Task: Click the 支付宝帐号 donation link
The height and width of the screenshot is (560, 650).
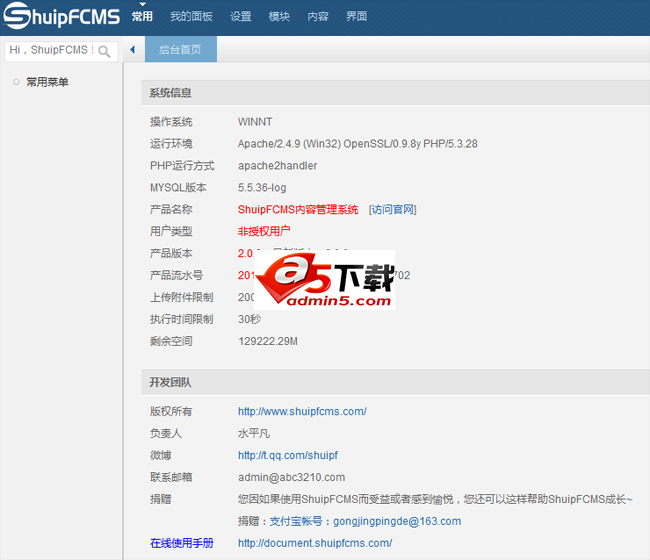Action: click(365, 521)
